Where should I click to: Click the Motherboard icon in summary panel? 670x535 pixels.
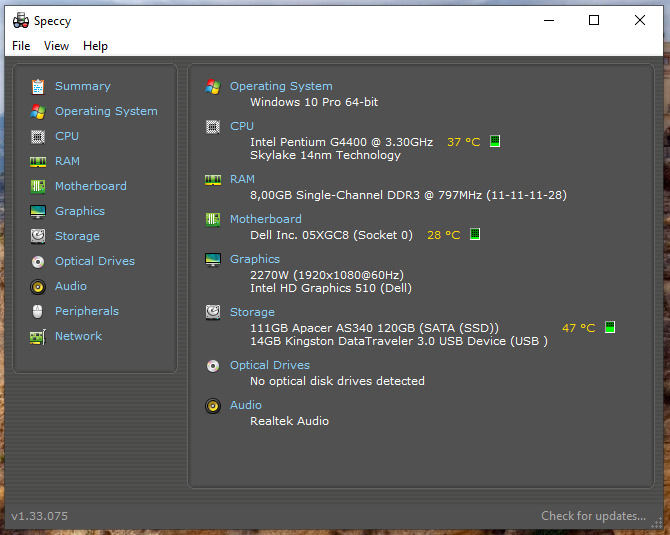[x=213, y=220]
